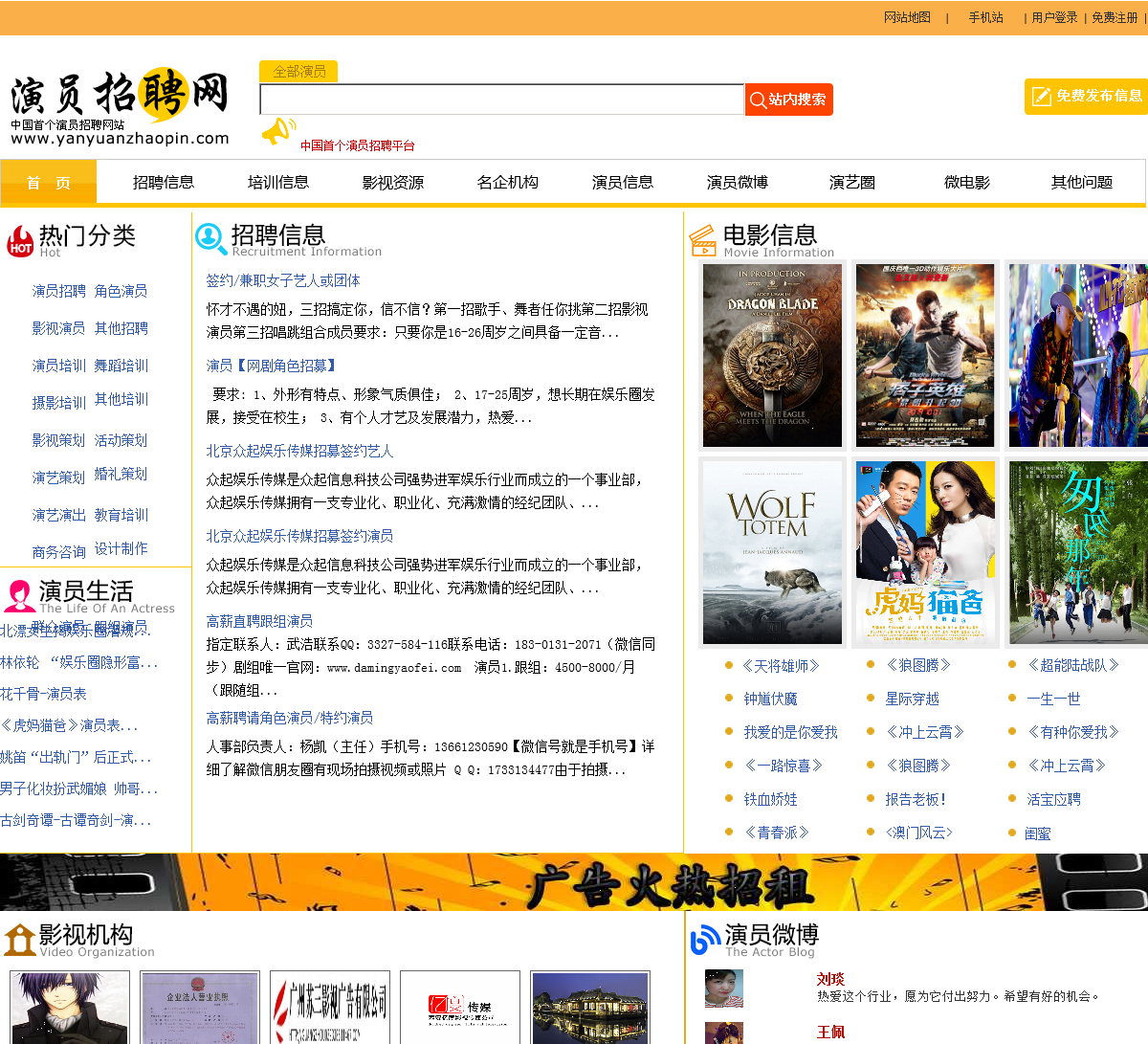
Task: Open the 培训信息 navigation menu item
Action: (x=278, y=182)
